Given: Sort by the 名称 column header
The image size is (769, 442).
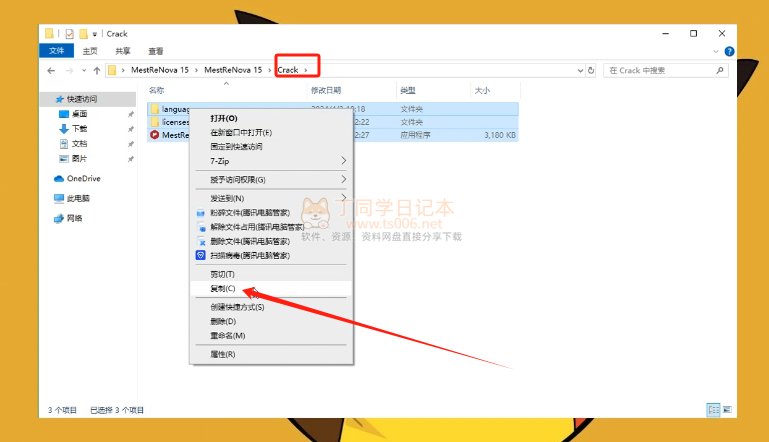Looking at the screenshot, I should [156, 90].
